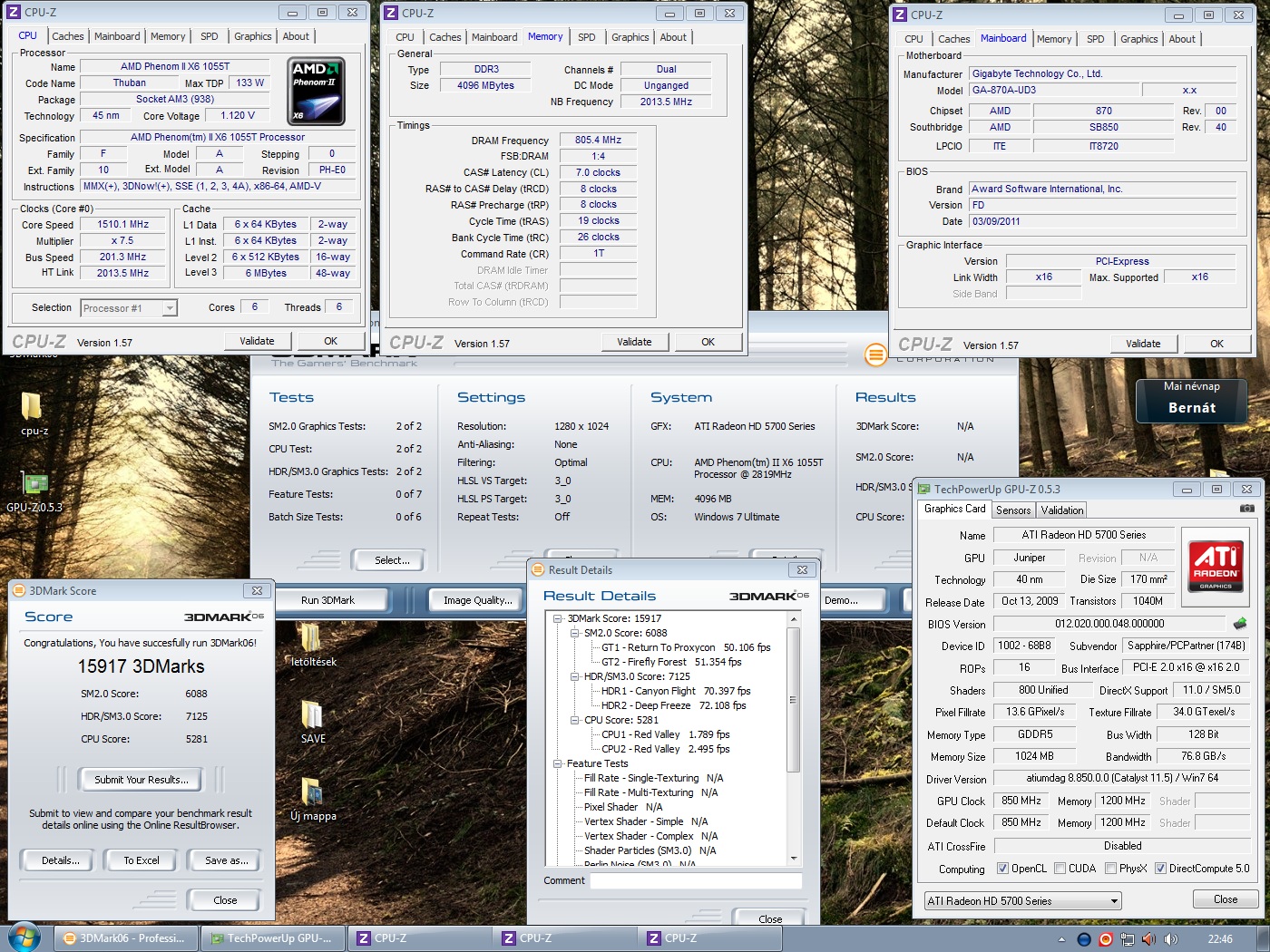Switch to the Validation tab in GPU-Z
The width and height of the screenshot is (1270, 952).
click(x=1062, y=510)
